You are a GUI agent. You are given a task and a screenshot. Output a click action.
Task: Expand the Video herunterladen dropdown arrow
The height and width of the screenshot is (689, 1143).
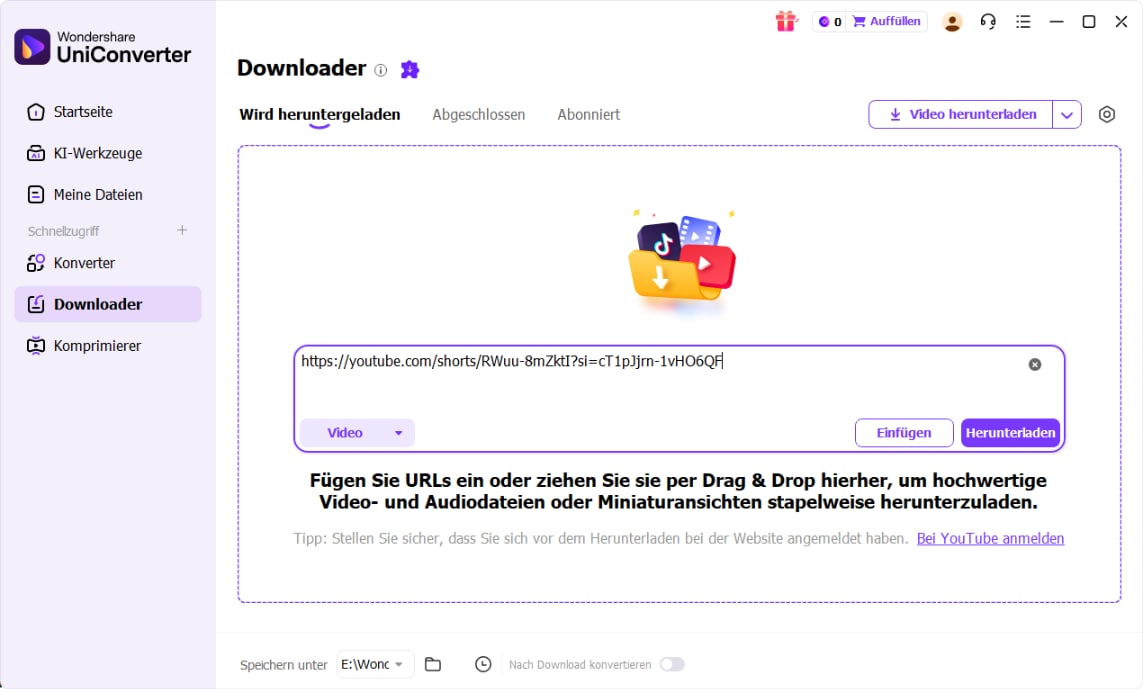pyautogui.click(x=1067, y=114)
